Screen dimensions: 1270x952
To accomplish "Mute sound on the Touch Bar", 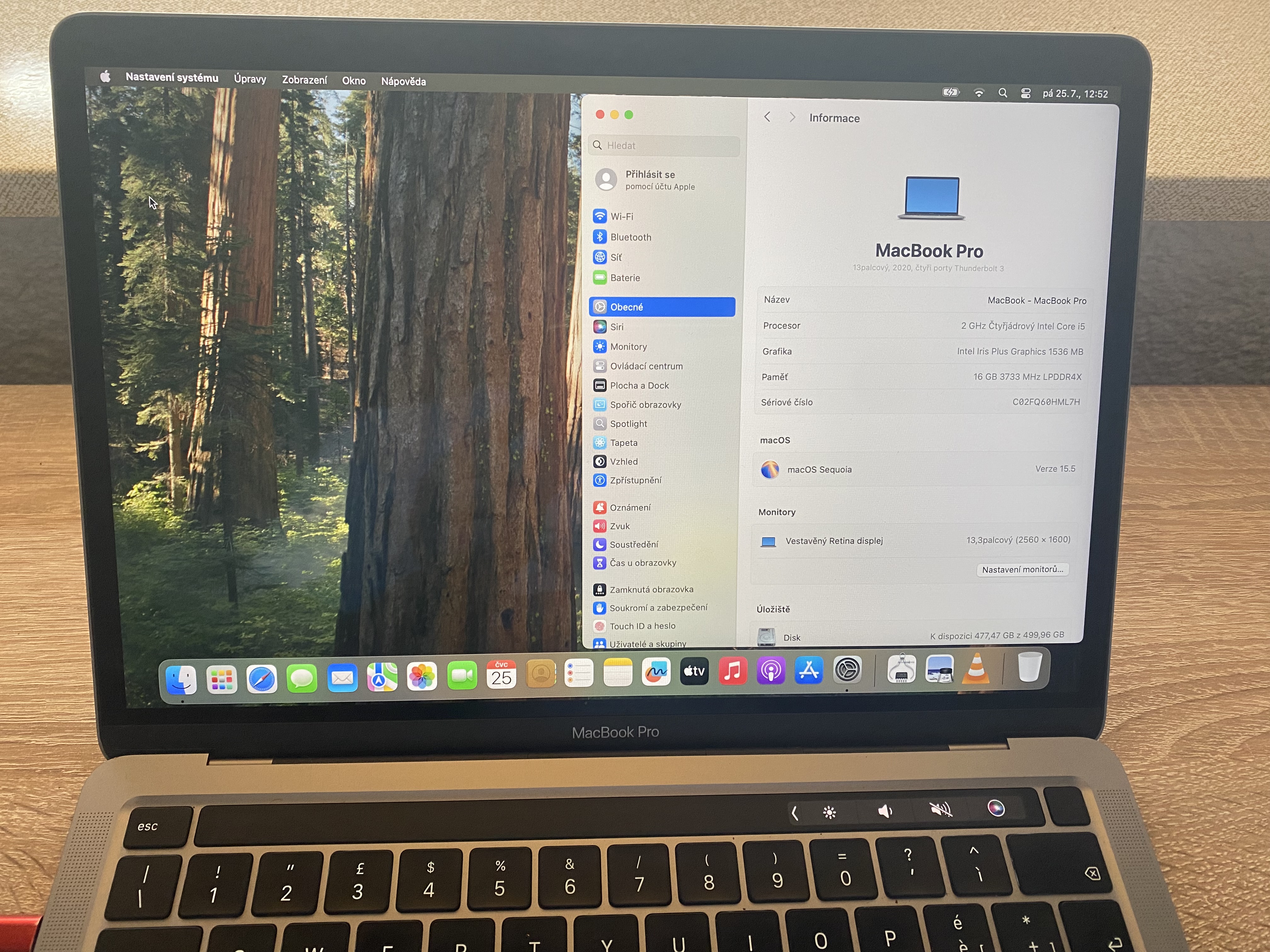I will (941, 810).
